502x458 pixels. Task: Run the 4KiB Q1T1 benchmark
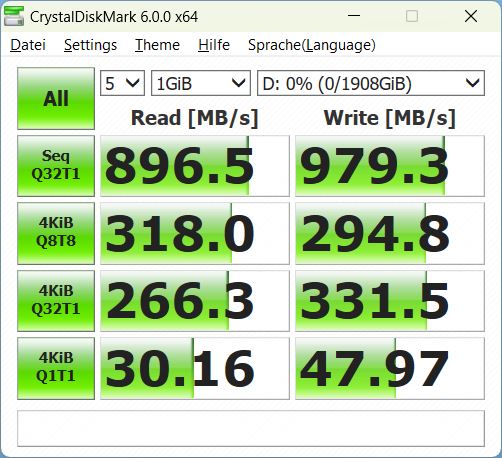point(56,368)
